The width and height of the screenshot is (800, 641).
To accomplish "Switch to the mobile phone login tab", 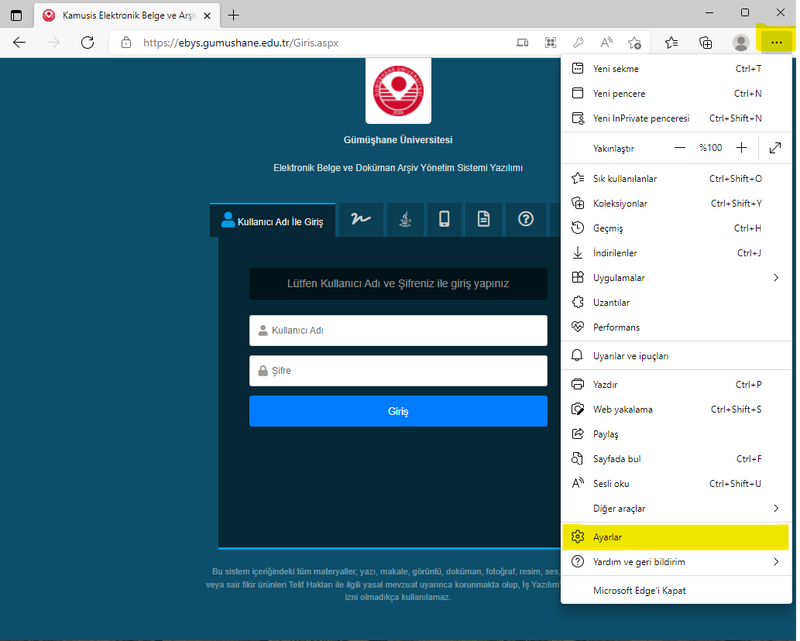I will (445, 219).
